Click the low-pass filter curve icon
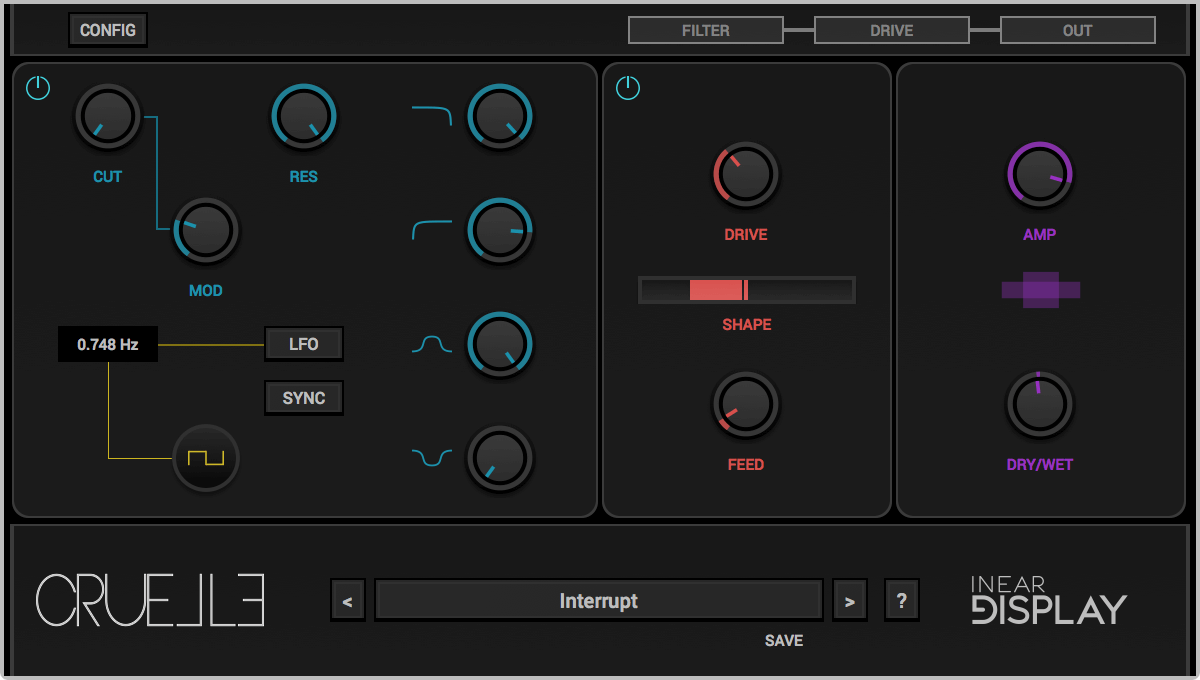 [432, 116]
